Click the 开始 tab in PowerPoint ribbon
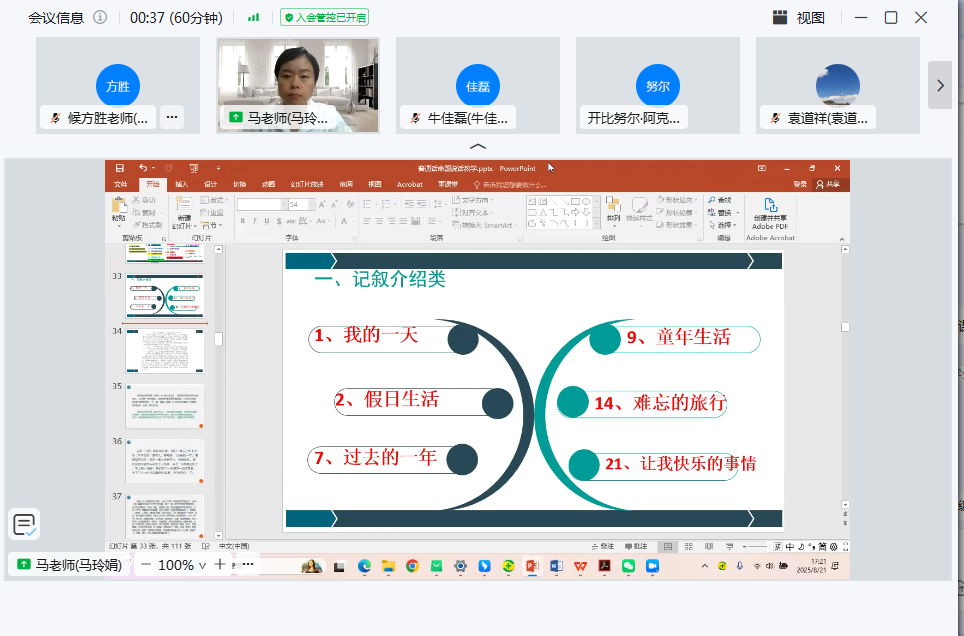The image size is (964, 636). (x=152, y=184)
